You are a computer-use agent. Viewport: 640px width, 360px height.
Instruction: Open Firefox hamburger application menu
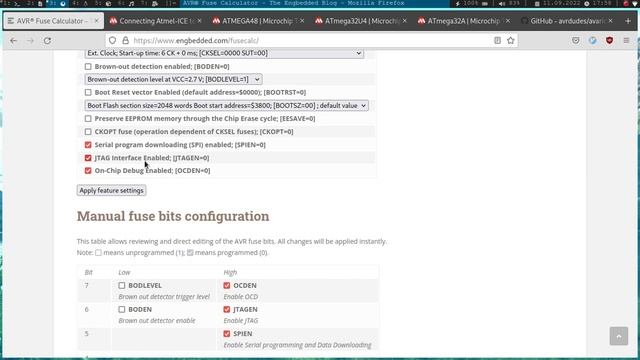(x=627, y=40)
